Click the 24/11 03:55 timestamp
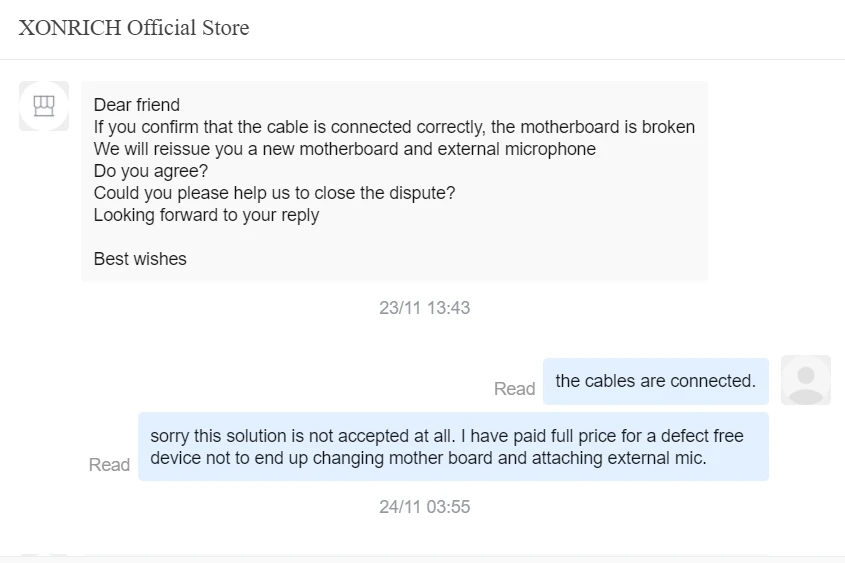This screenshot has height=563, width=845. [x=424, y=507]
